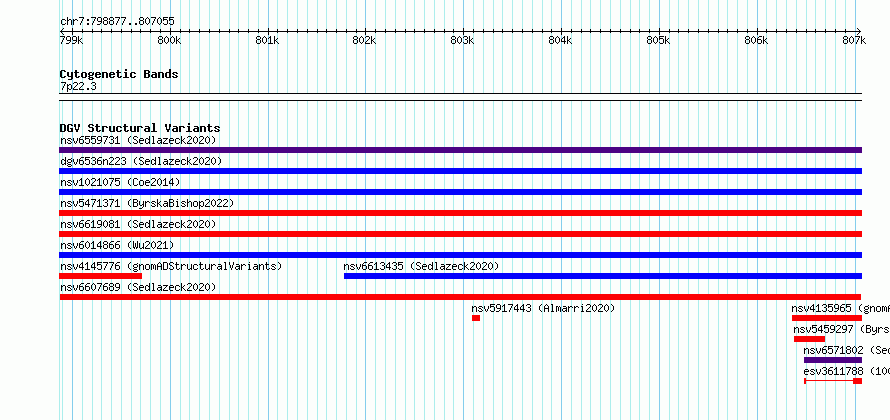
Task: Click the nsv1021075 (Coe2014) label
Action: 120,182
